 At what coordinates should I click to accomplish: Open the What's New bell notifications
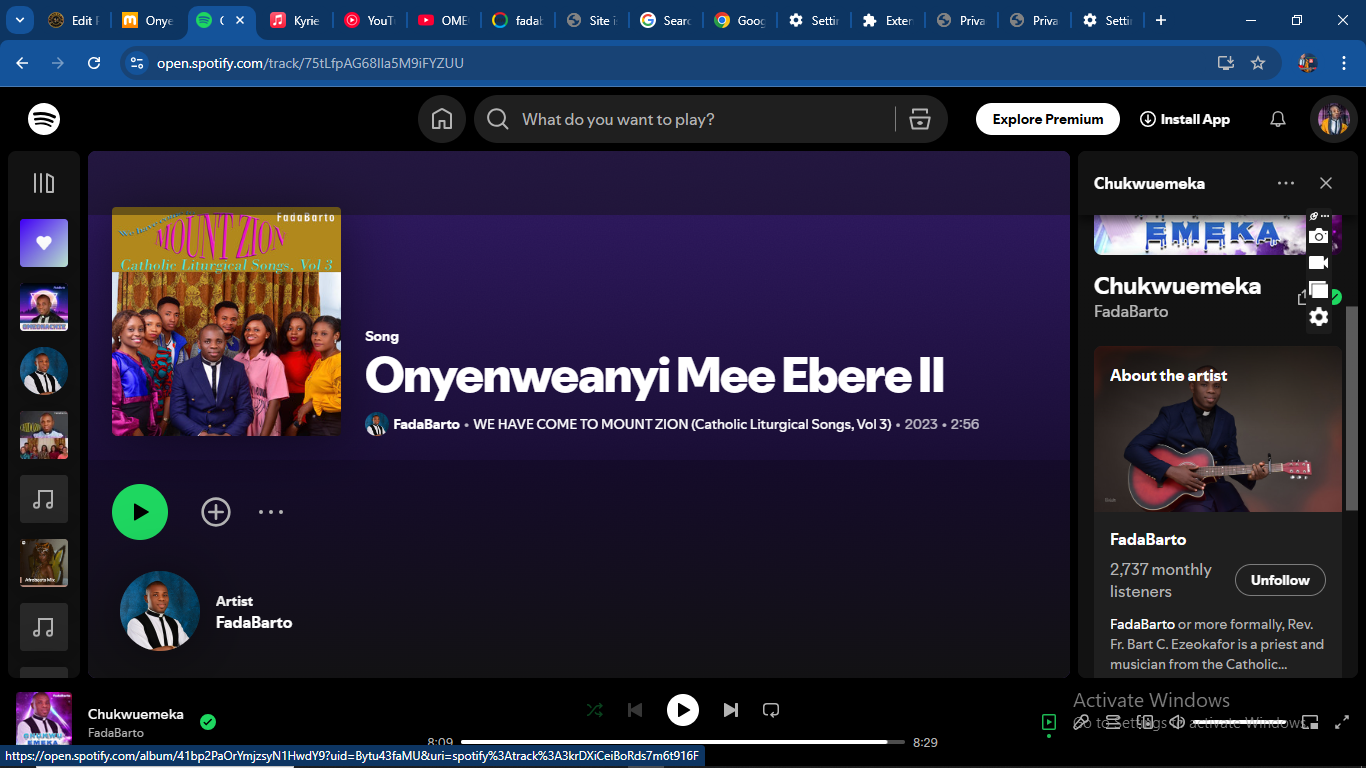1278,119
